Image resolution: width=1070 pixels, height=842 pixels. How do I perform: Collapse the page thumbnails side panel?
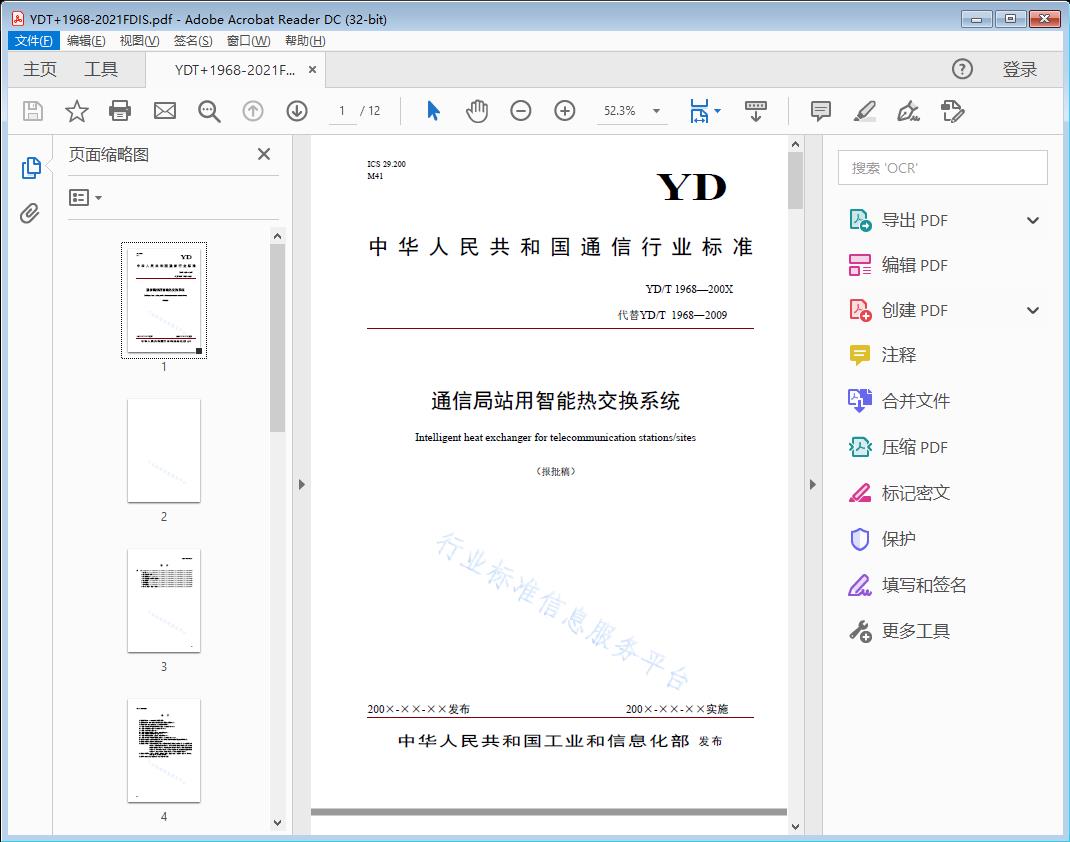[x=263, y=154]
